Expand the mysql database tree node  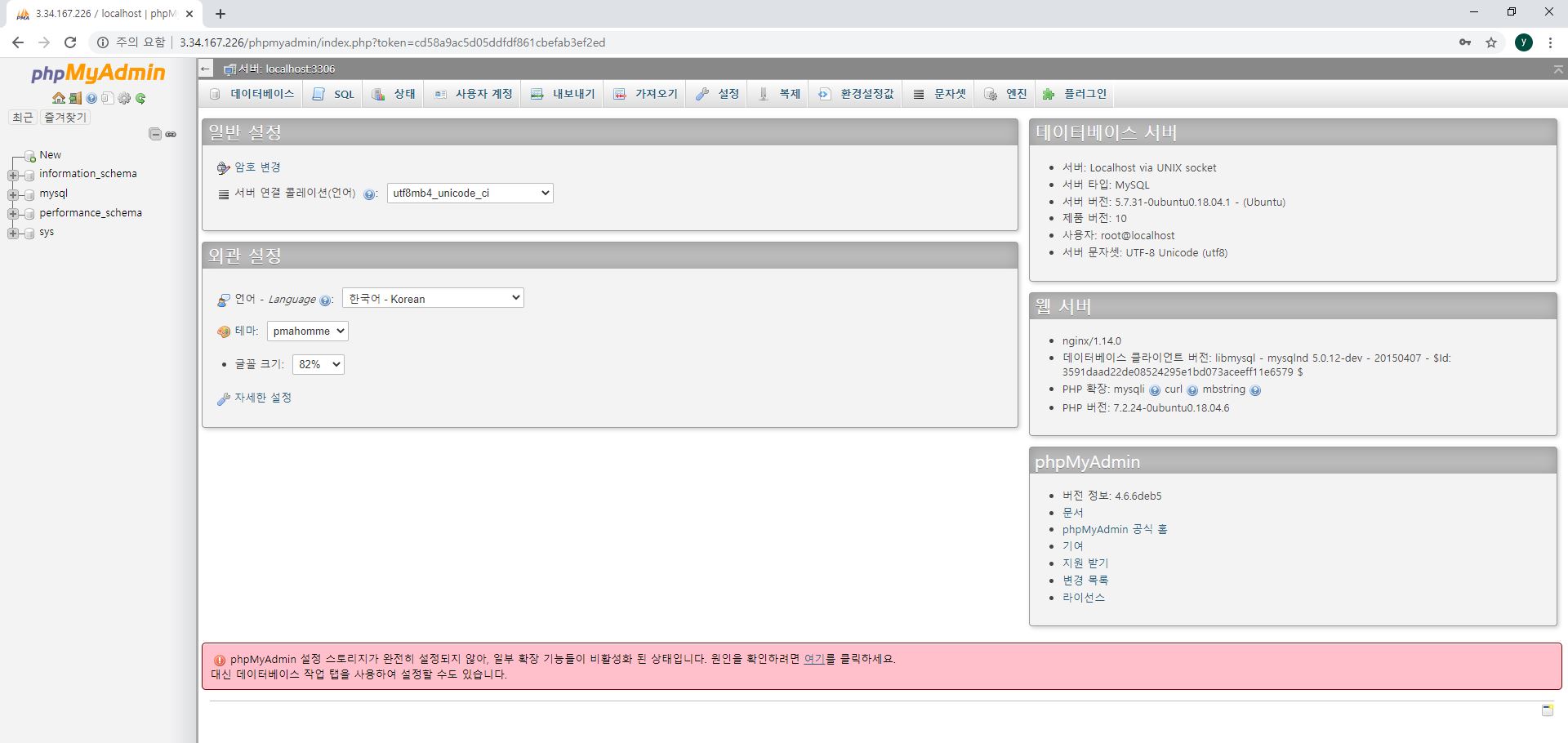(12, 194)
